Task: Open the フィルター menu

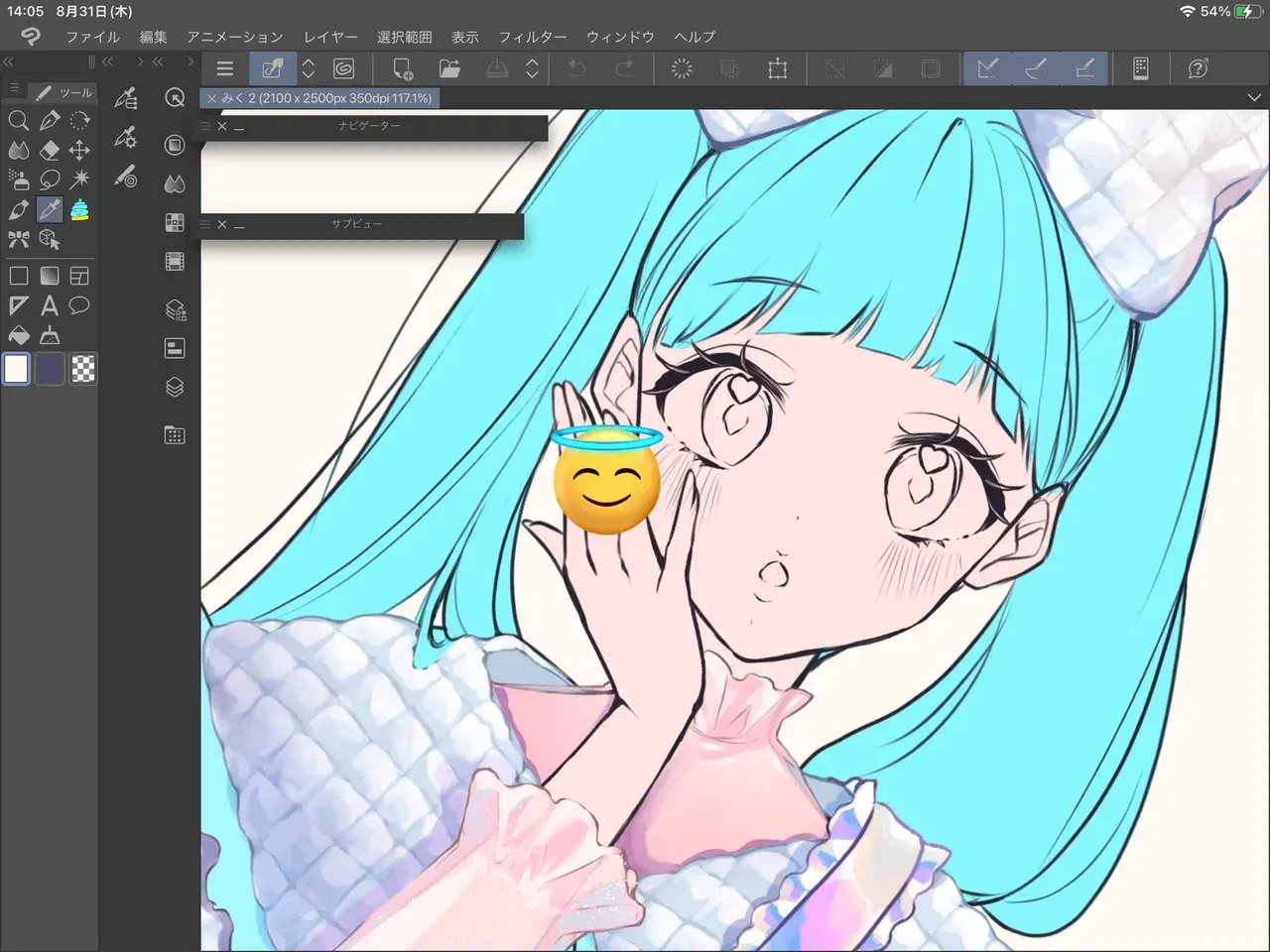Action: coord(532,37)
